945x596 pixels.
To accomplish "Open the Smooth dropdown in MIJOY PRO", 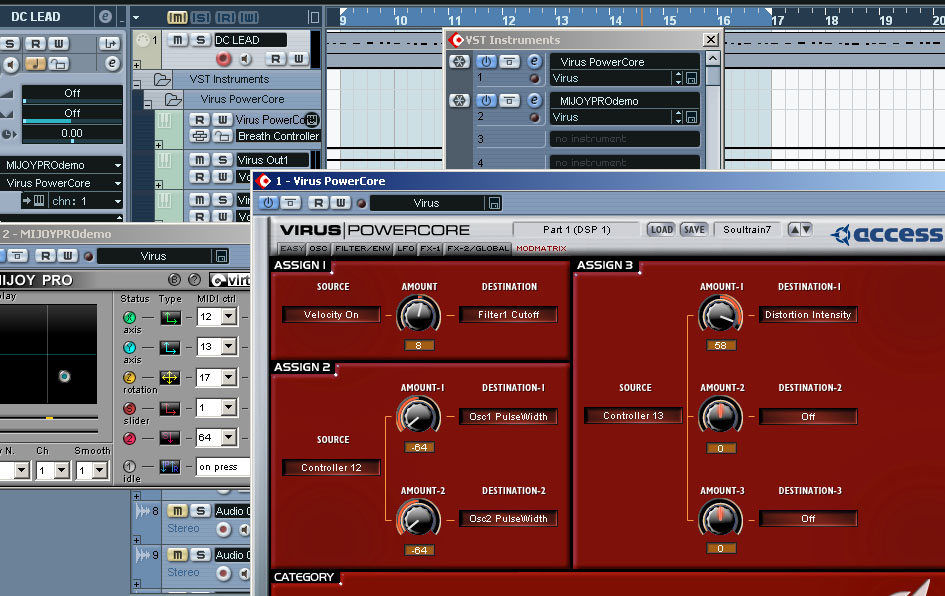I will coord(100,470).
